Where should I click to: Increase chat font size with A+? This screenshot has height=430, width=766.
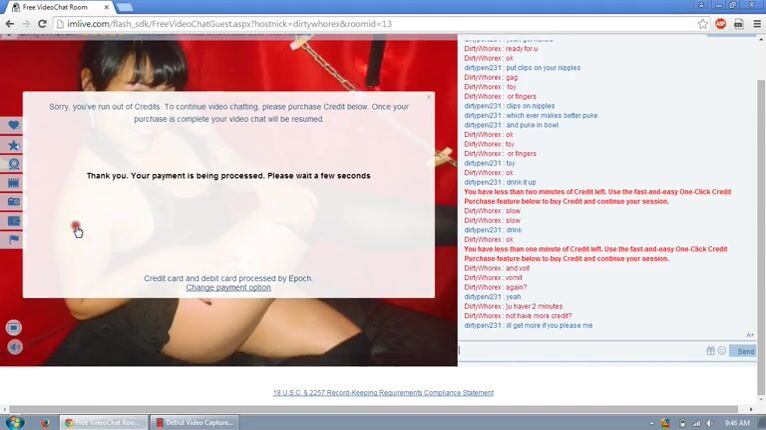click(x=750, y=335)
